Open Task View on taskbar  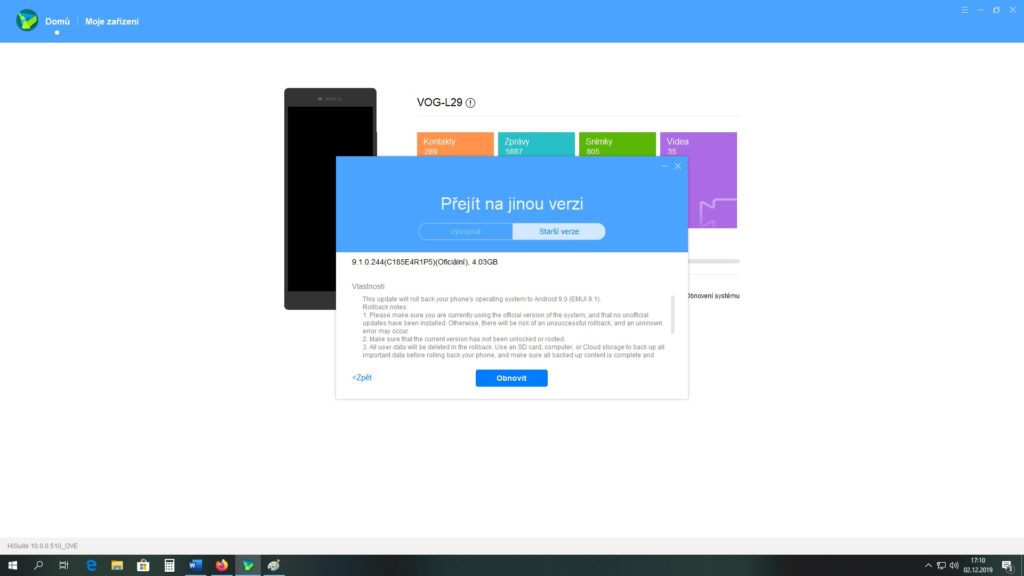(64, 566)
